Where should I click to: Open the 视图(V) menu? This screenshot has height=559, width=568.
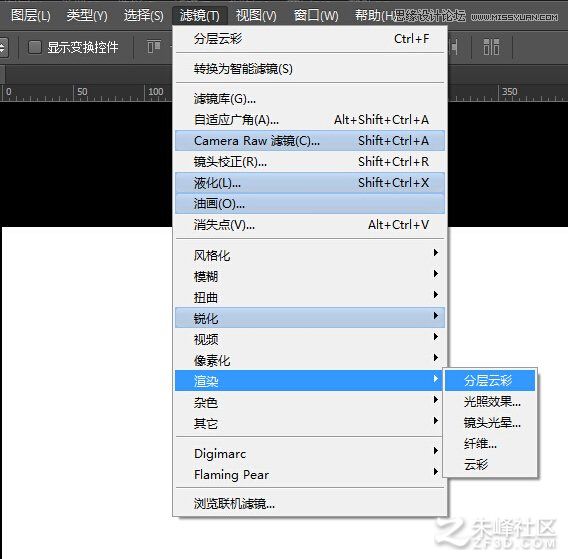point(256,16)
